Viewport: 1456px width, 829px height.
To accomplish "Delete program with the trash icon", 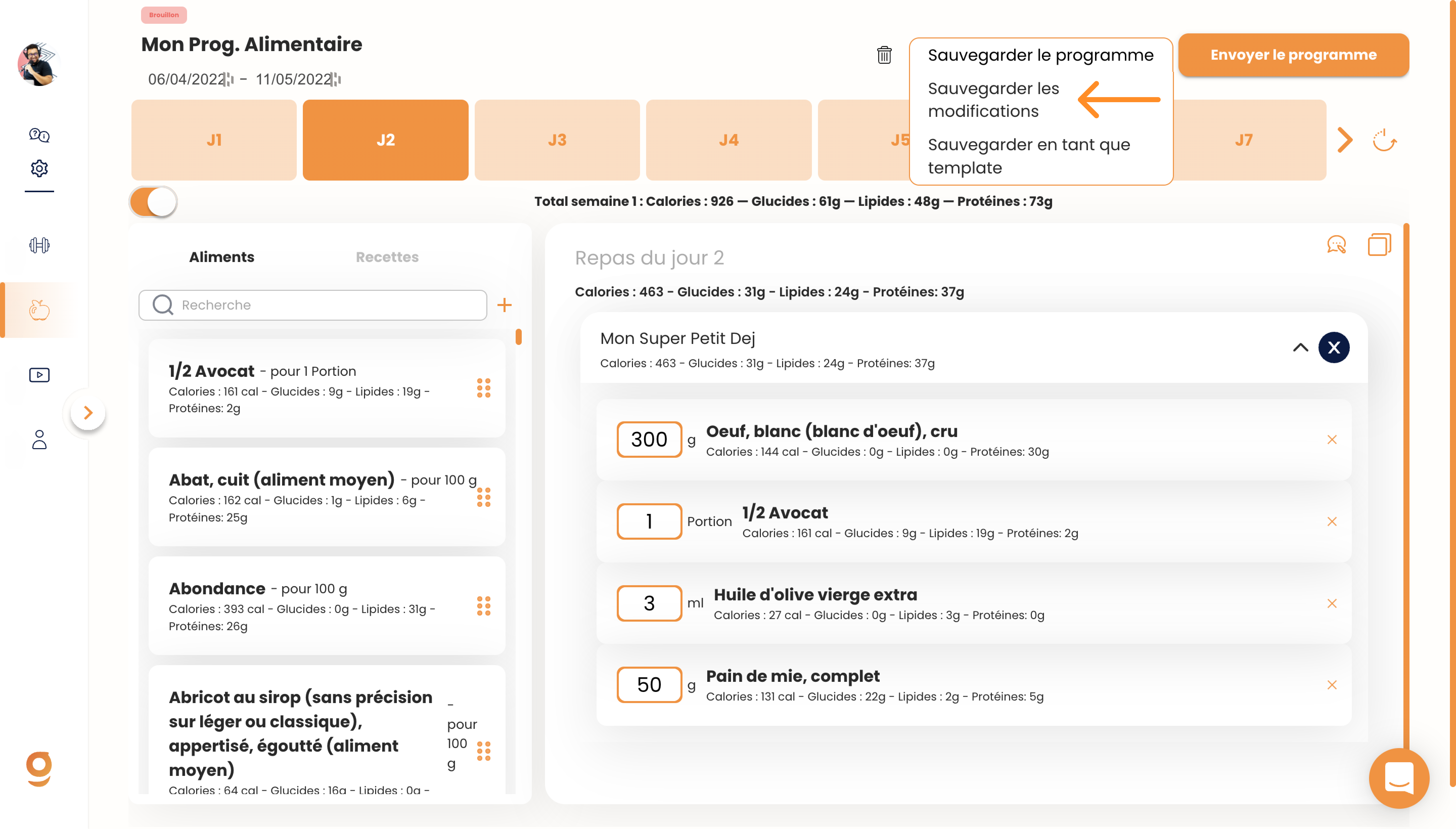I will pos(884,55).
